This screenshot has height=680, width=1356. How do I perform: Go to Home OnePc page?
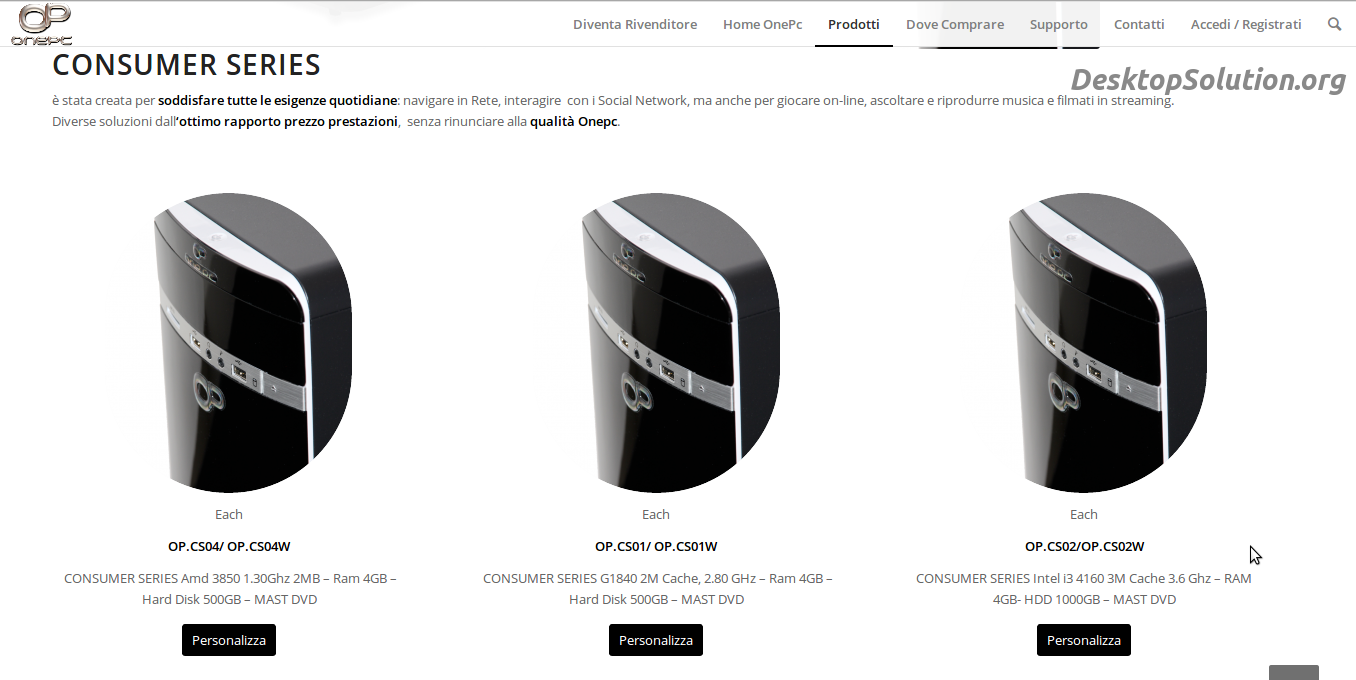tap(762, 24)
